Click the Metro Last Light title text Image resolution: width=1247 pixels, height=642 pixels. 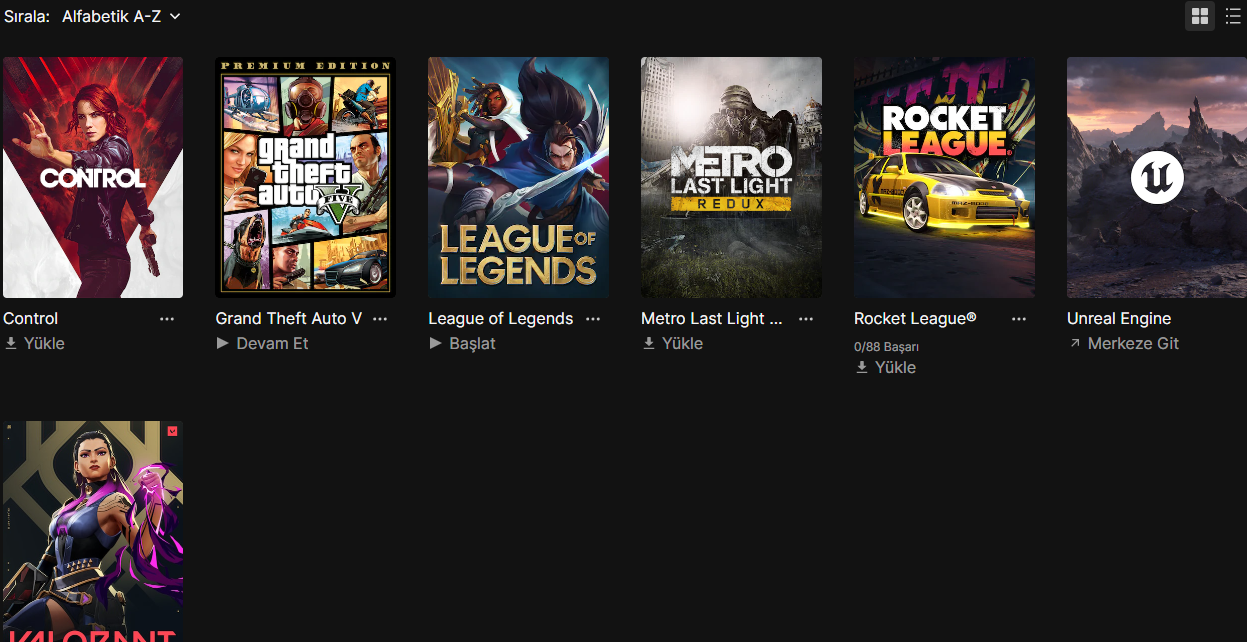[712, 319]
